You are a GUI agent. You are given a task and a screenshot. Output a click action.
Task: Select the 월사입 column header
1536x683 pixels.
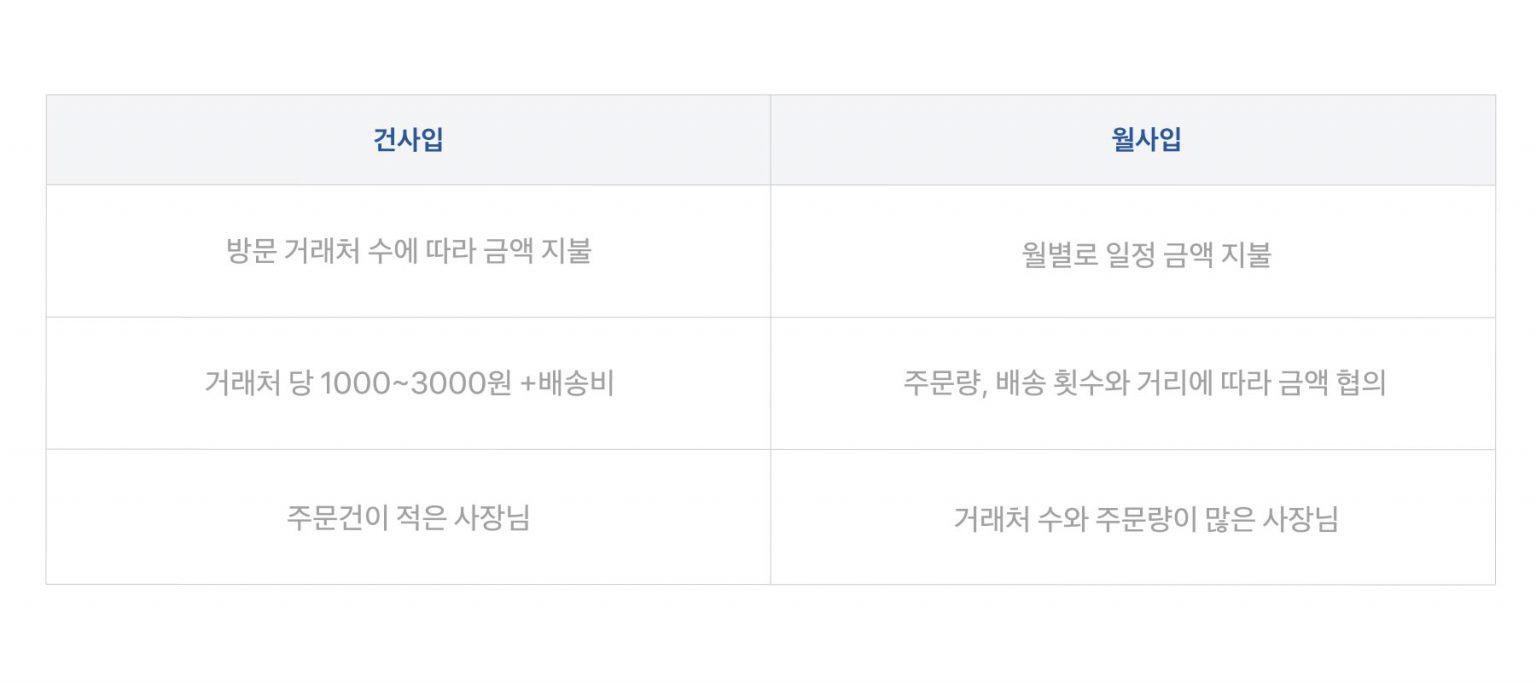point(1146,140)
